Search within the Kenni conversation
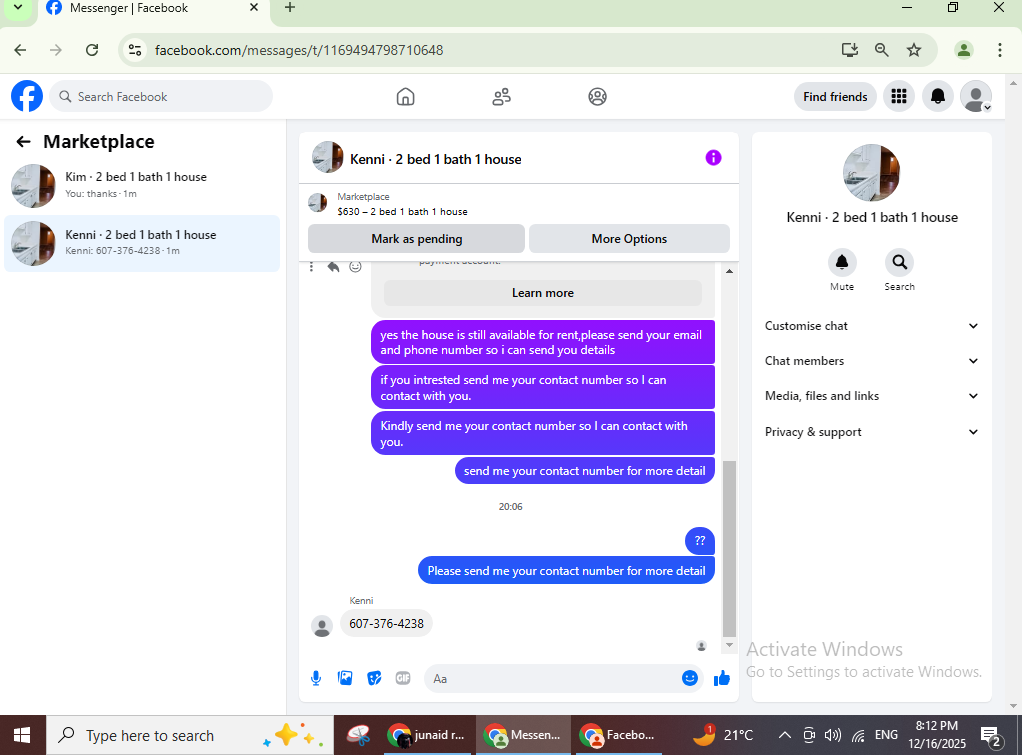This screenshot has width=1022, height=755. (899, 262)
